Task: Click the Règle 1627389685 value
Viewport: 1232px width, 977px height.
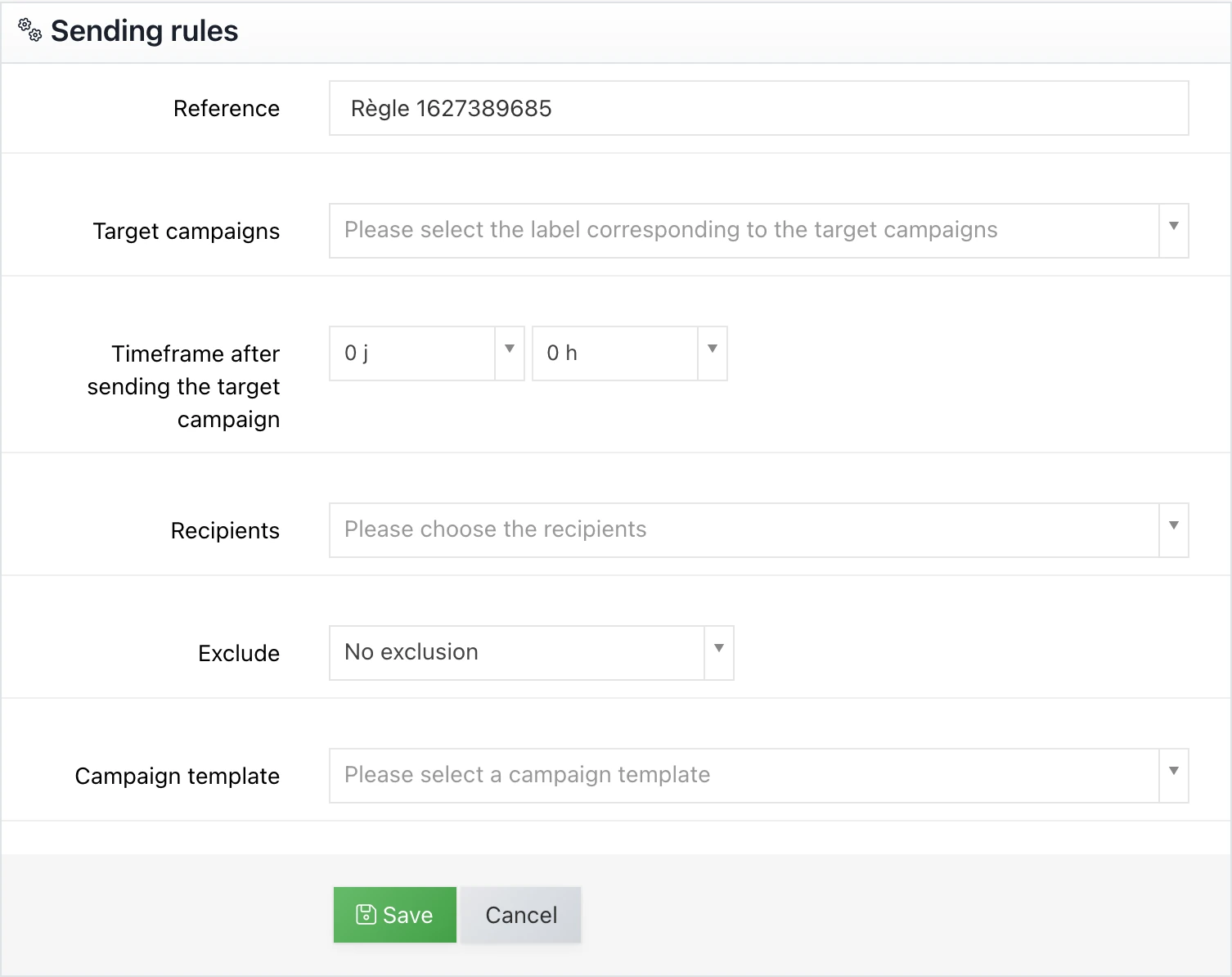Action: tap(451, 108)
